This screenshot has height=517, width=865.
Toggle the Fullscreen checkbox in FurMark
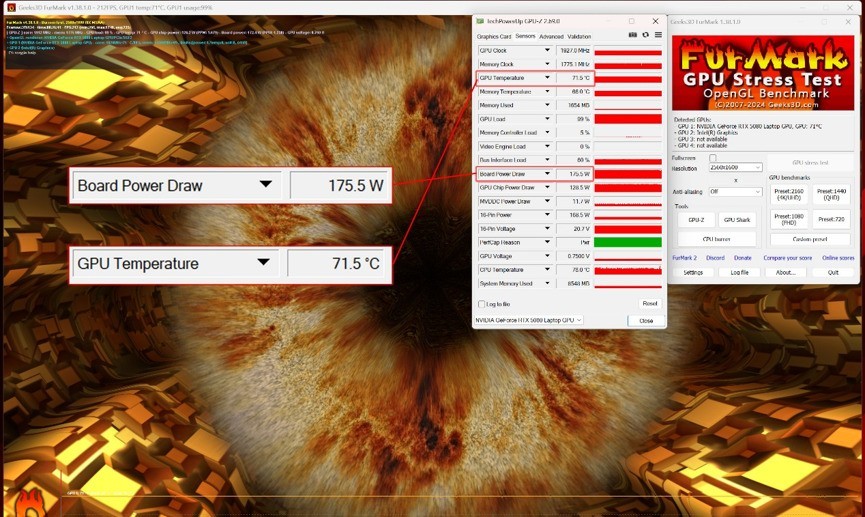(x=713, y=158)
